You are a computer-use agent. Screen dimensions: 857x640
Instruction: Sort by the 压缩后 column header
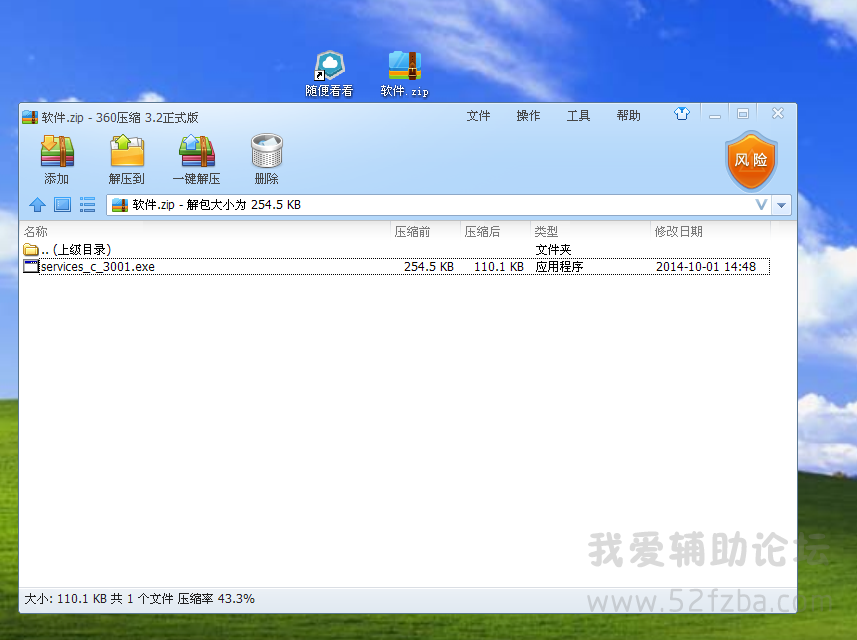(x=495, y=232)
